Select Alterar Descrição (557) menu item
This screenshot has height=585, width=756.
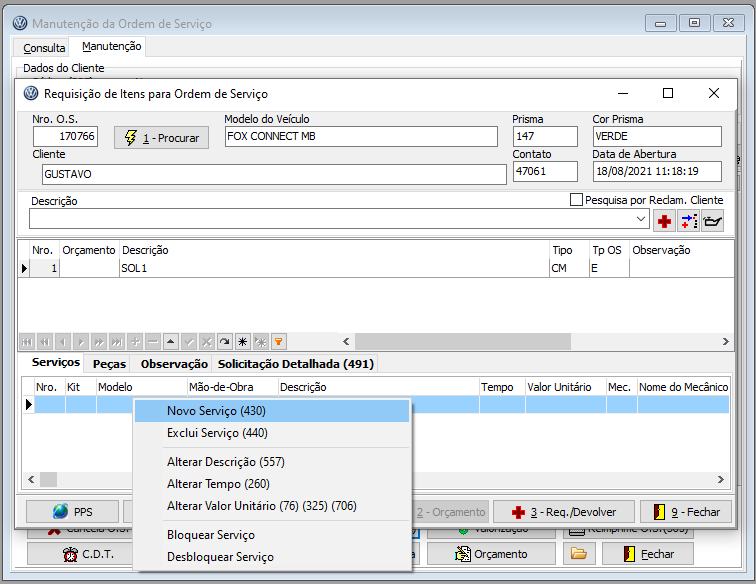click(272, 462)
